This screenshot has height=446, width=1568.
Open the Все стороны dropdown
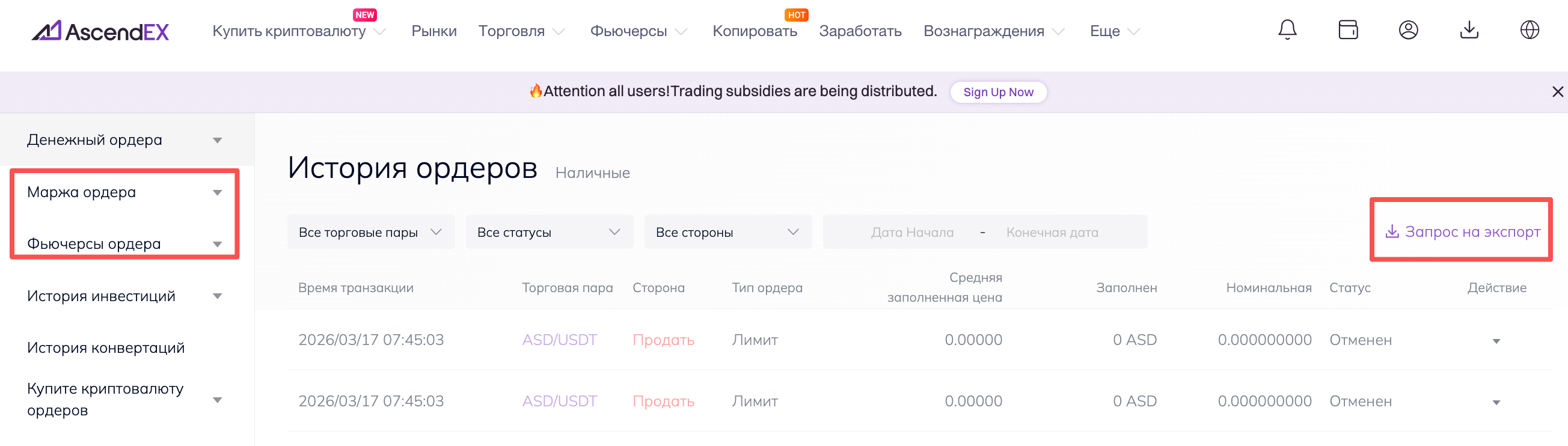[727, 233]
